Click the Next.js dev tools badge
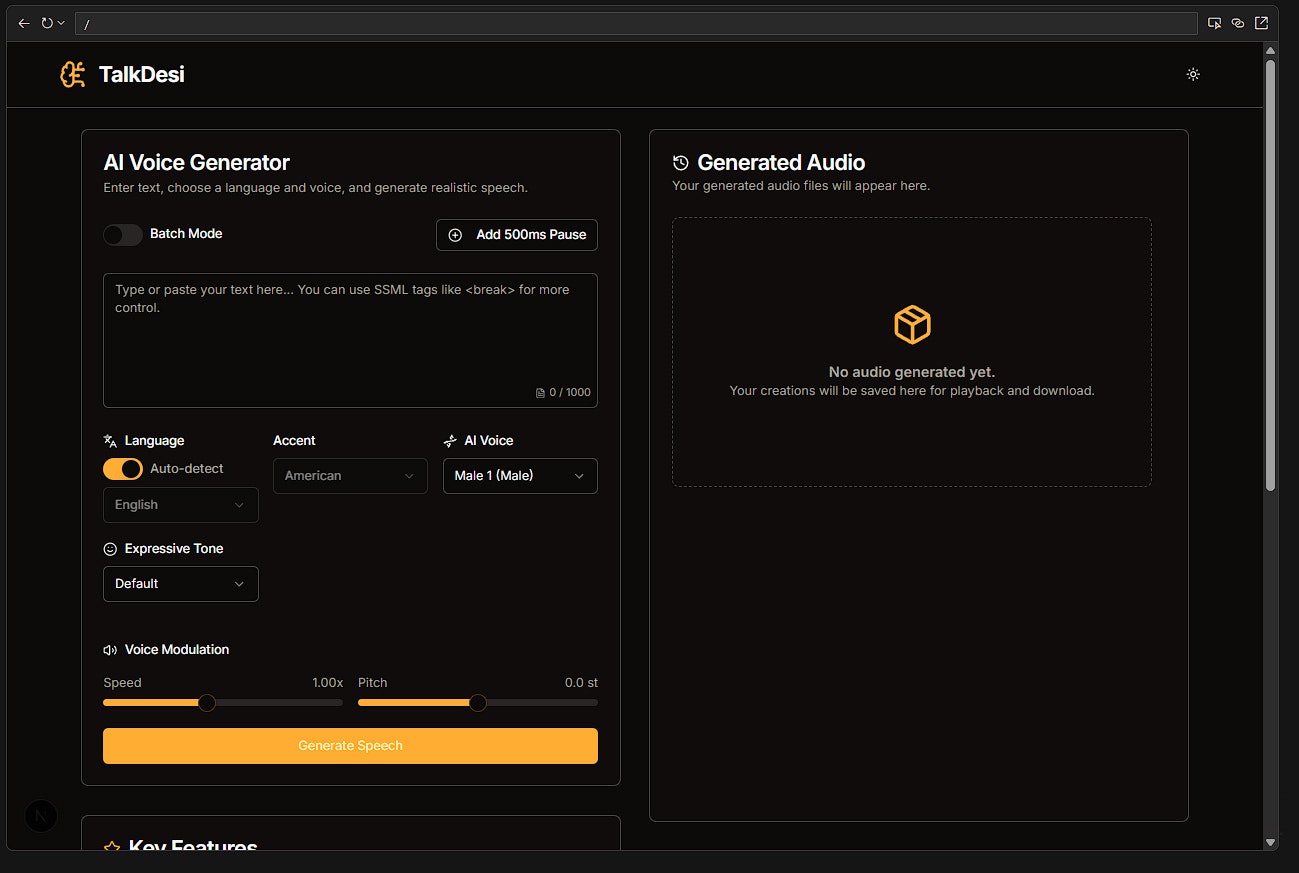This screenshot has height=873, width=1299. [x=41, y=816]
